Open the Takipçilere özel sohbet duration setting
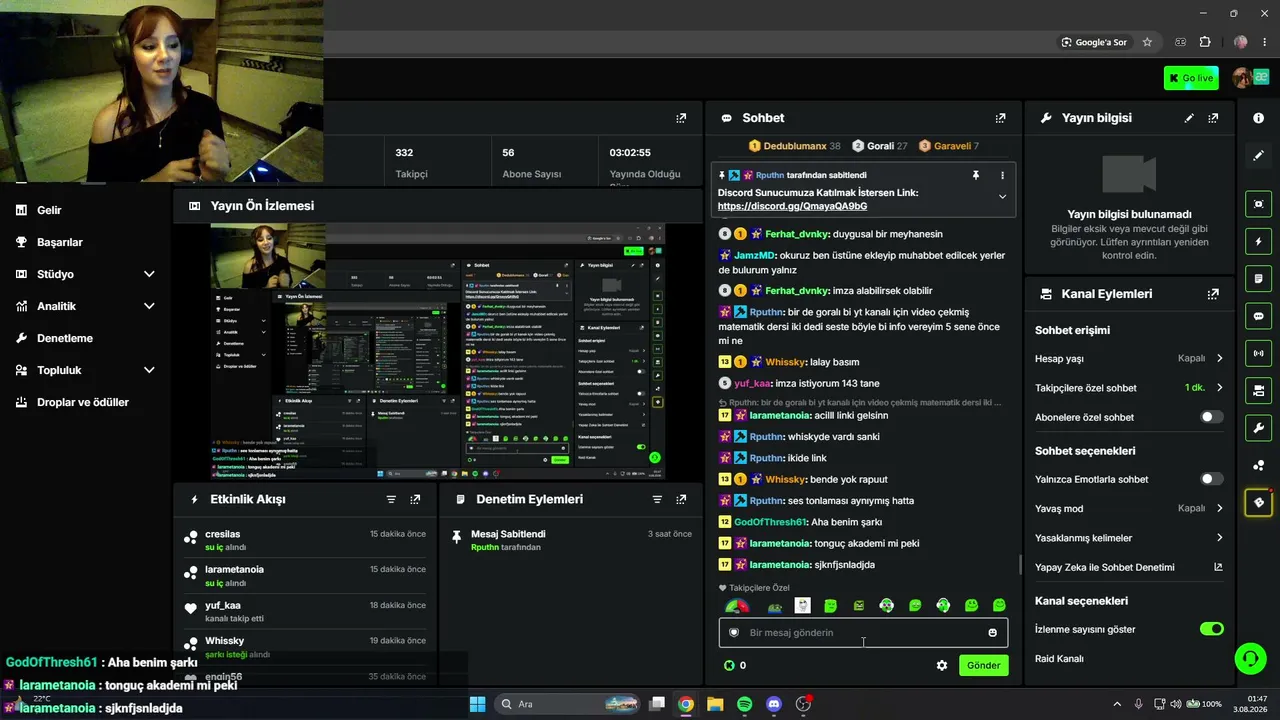The image size is (1280, 720). point(1129,388)
